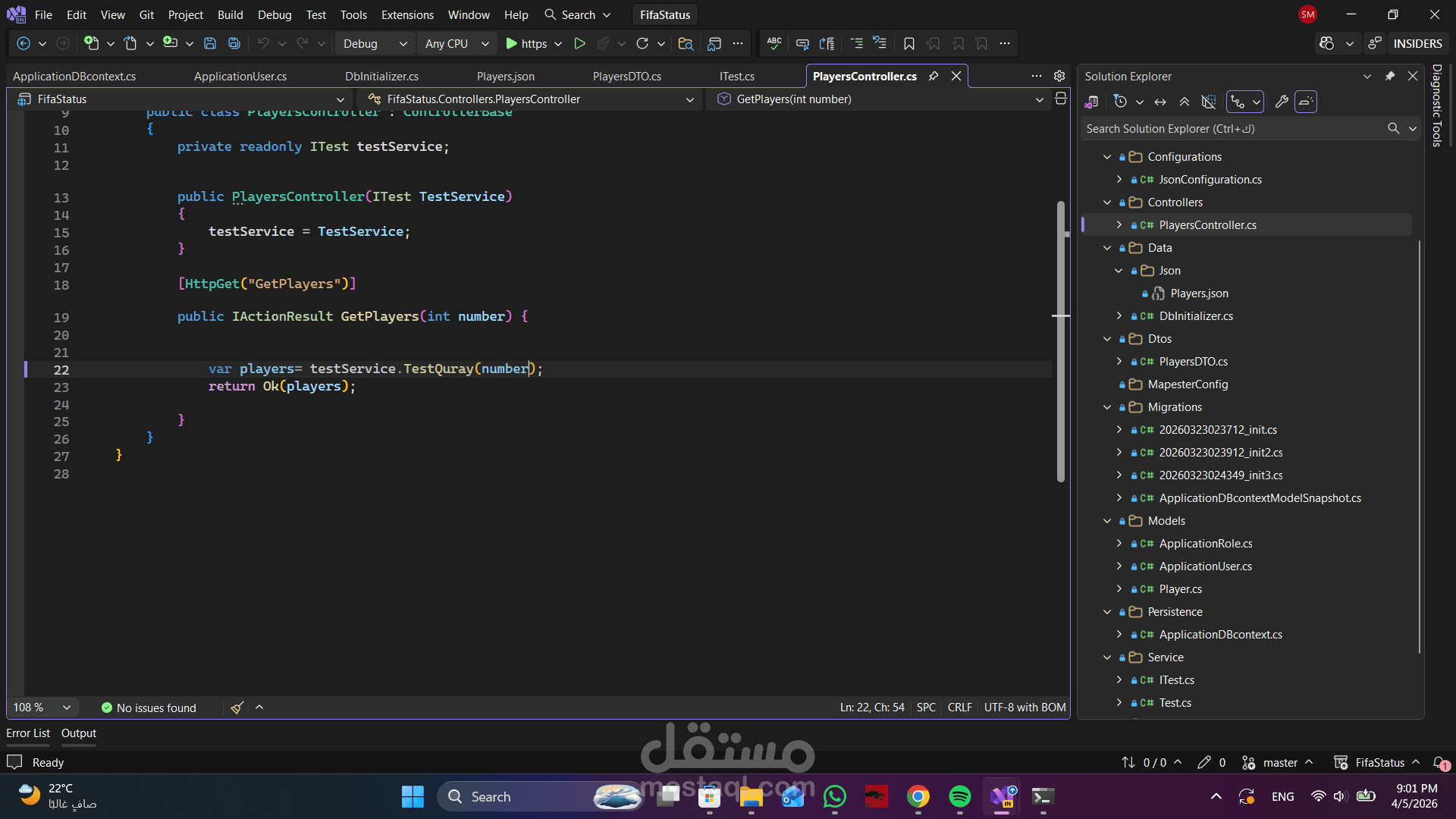Open Spotify from the taskbar
The width and height of the screenshot is (1456, 819).
coord(959,796)
